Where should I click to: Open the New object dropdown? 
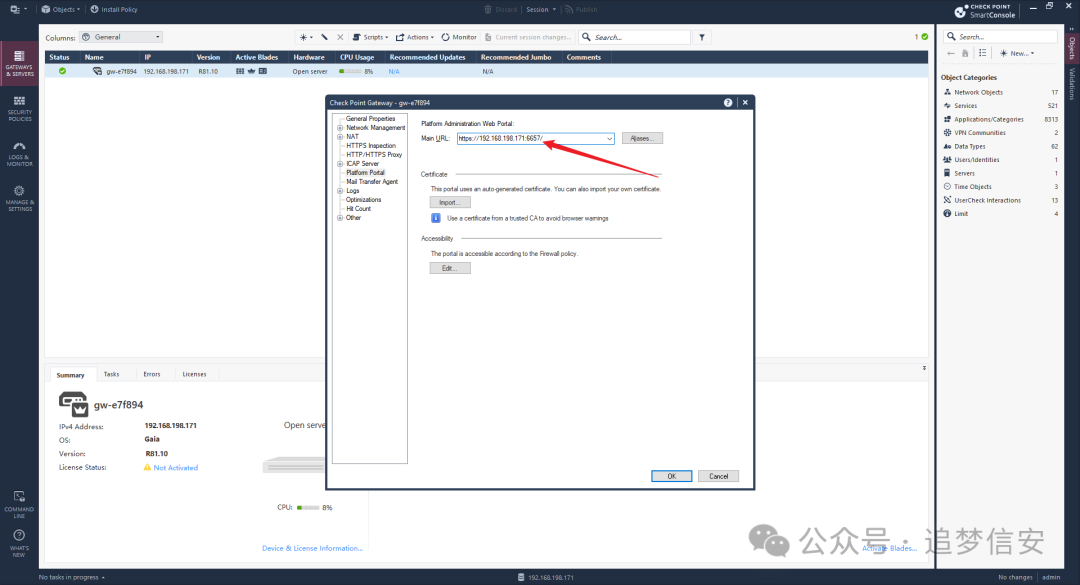coord(1017,53)
